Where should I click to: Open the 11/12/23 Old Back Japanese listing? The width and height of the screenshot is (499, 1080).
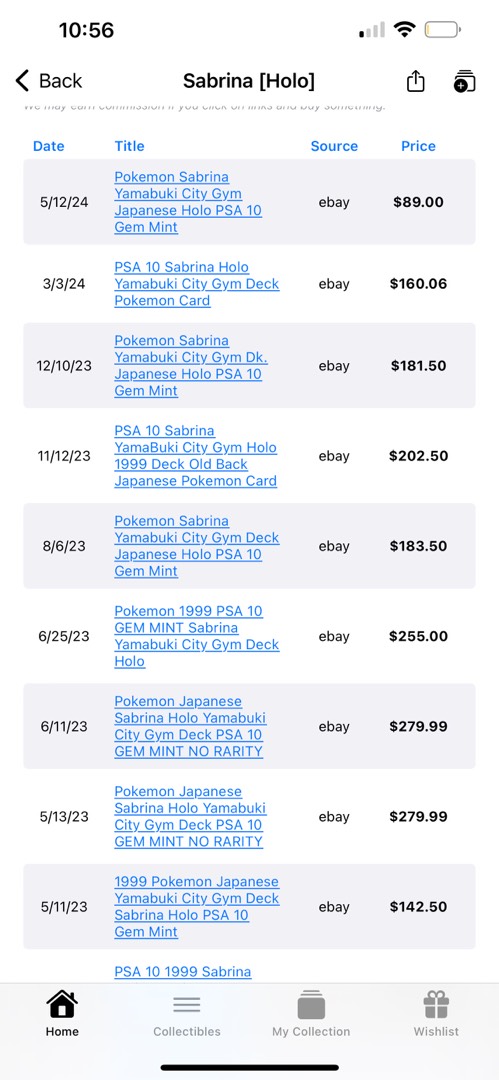coord(196,455)
